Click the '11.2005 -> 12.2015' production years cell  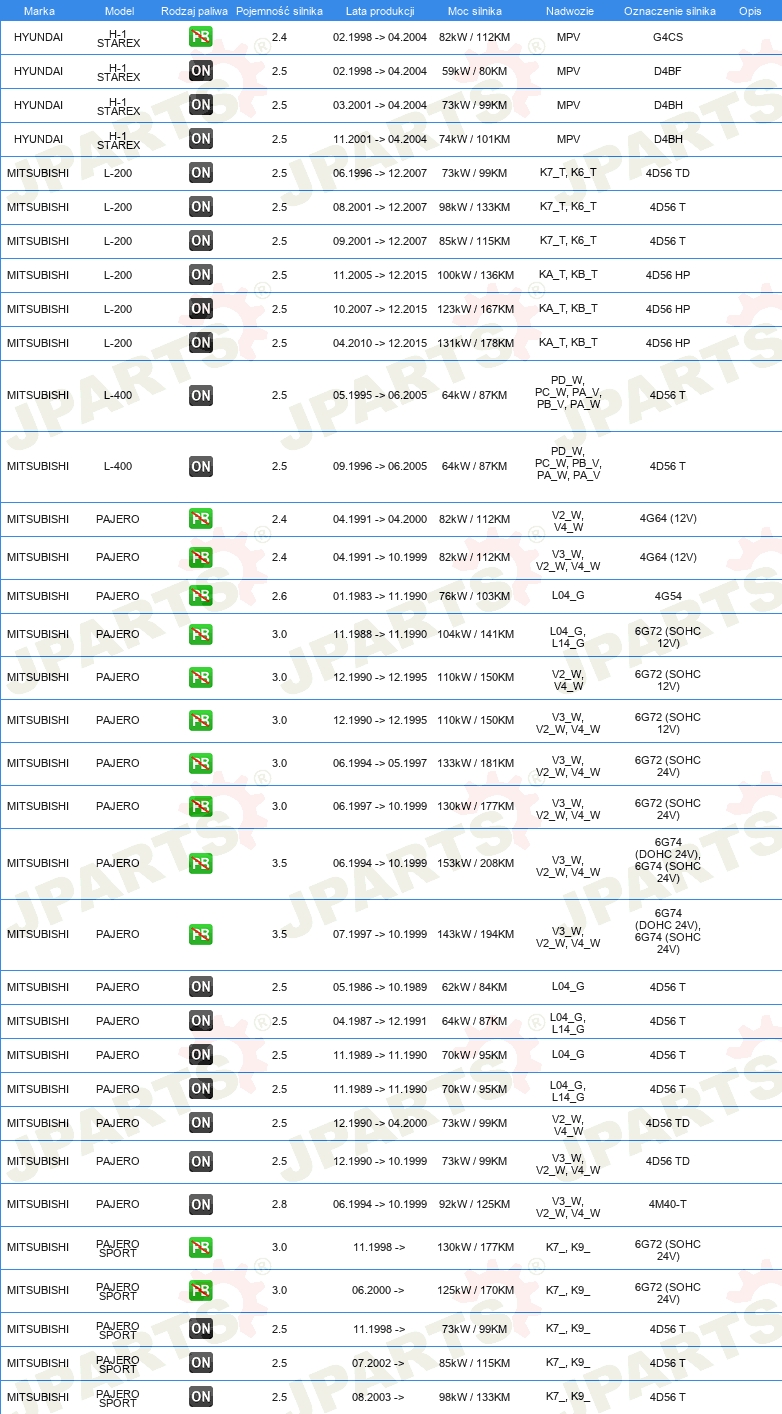point(380,275)
